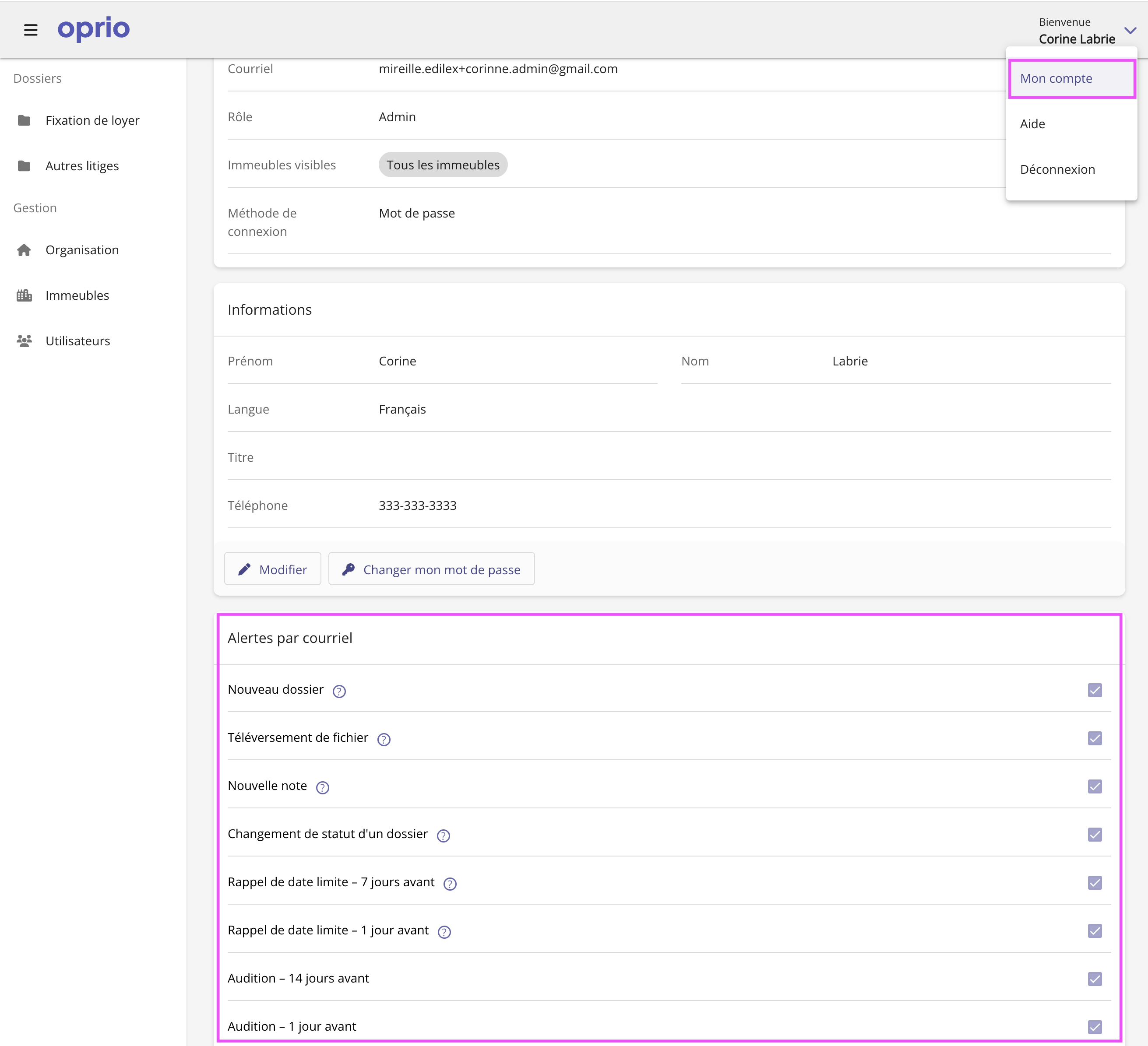Screen dimensions: 1148x1046
Task: Click Changer mon mot de passe button
Action: click(x=432, y=569)
